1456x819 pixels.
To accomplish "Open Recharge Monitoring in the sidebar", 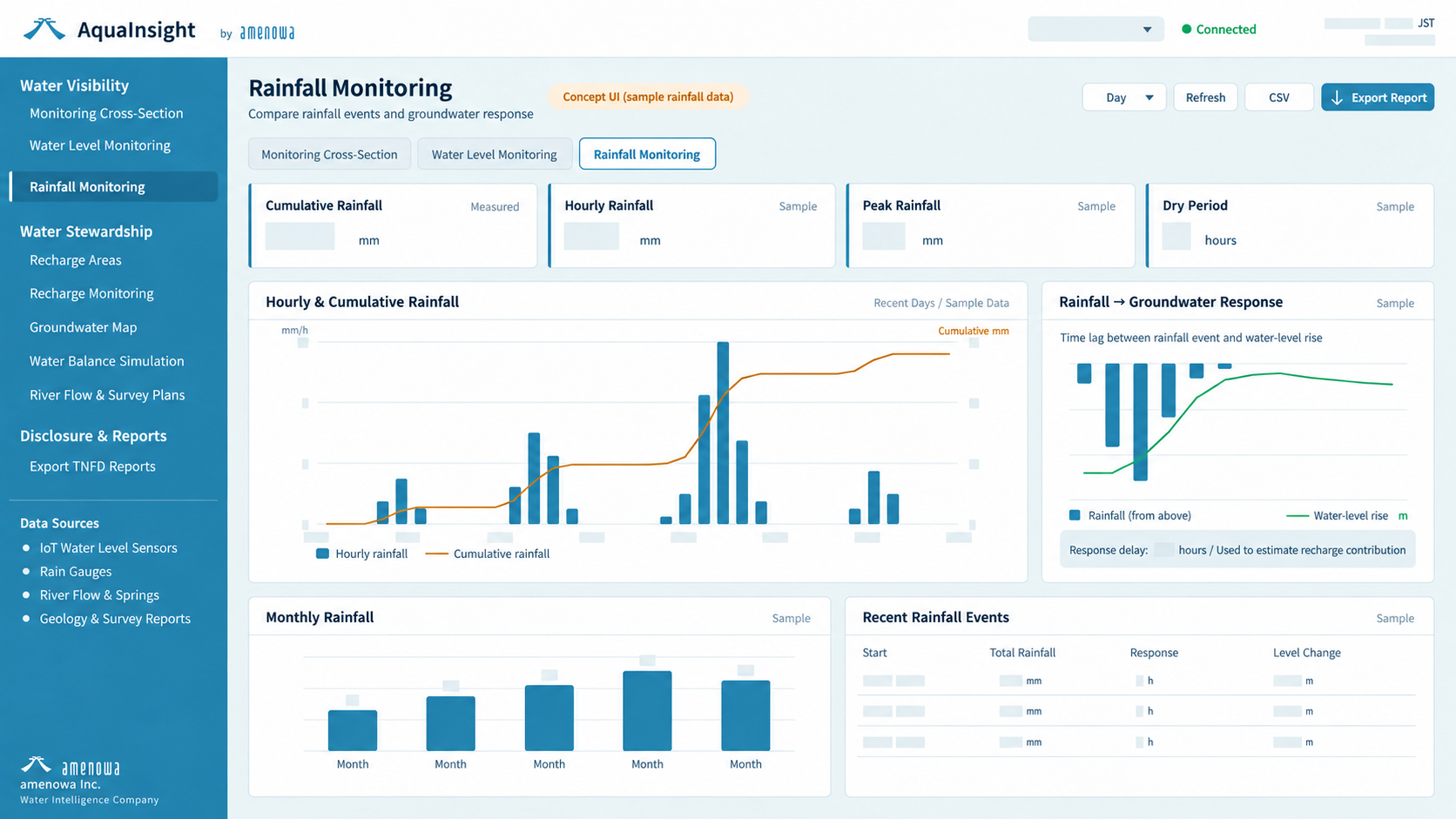I will [x=91, y=293].
